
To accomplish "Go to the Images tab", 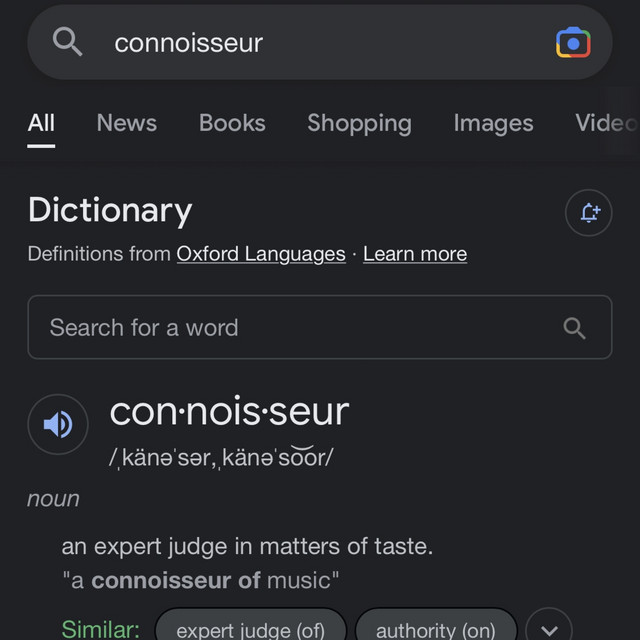I will point(493,124).
